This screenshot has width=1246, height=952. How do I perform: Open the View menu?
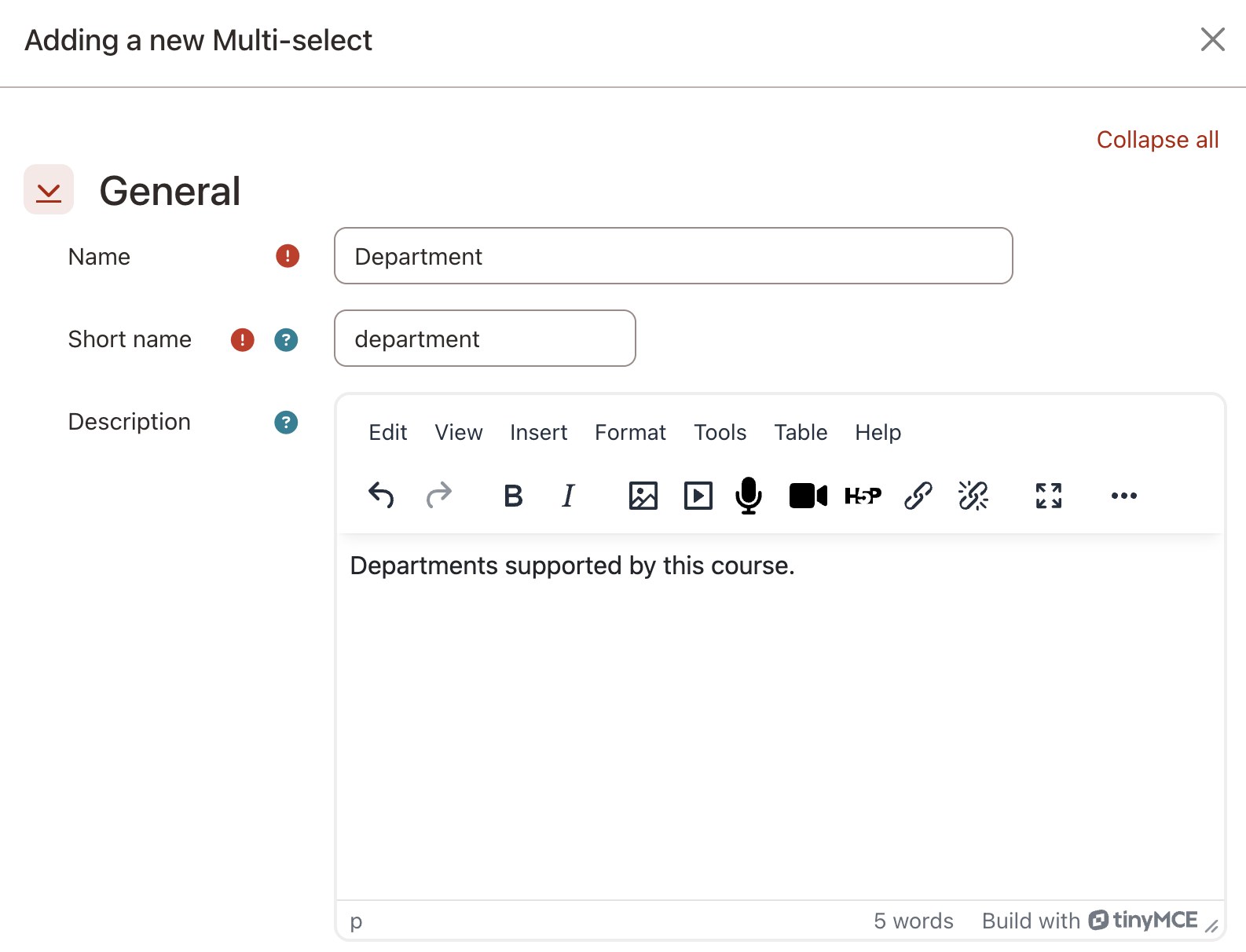pyautogui.click(x=459, y=433)
